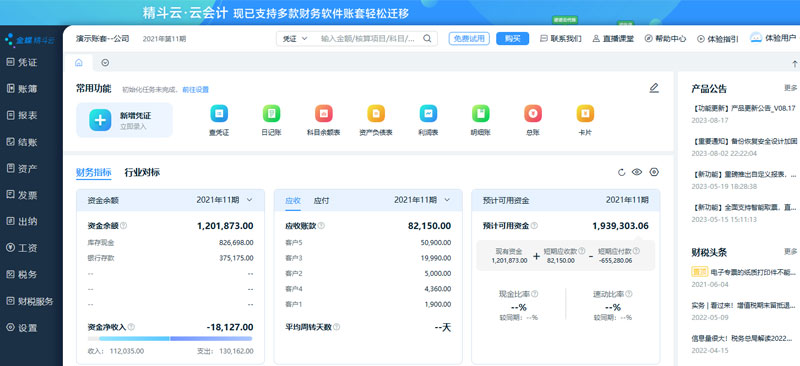Select the 应收 tab
This screenshot has width=800, height=366.
[293, 201]
